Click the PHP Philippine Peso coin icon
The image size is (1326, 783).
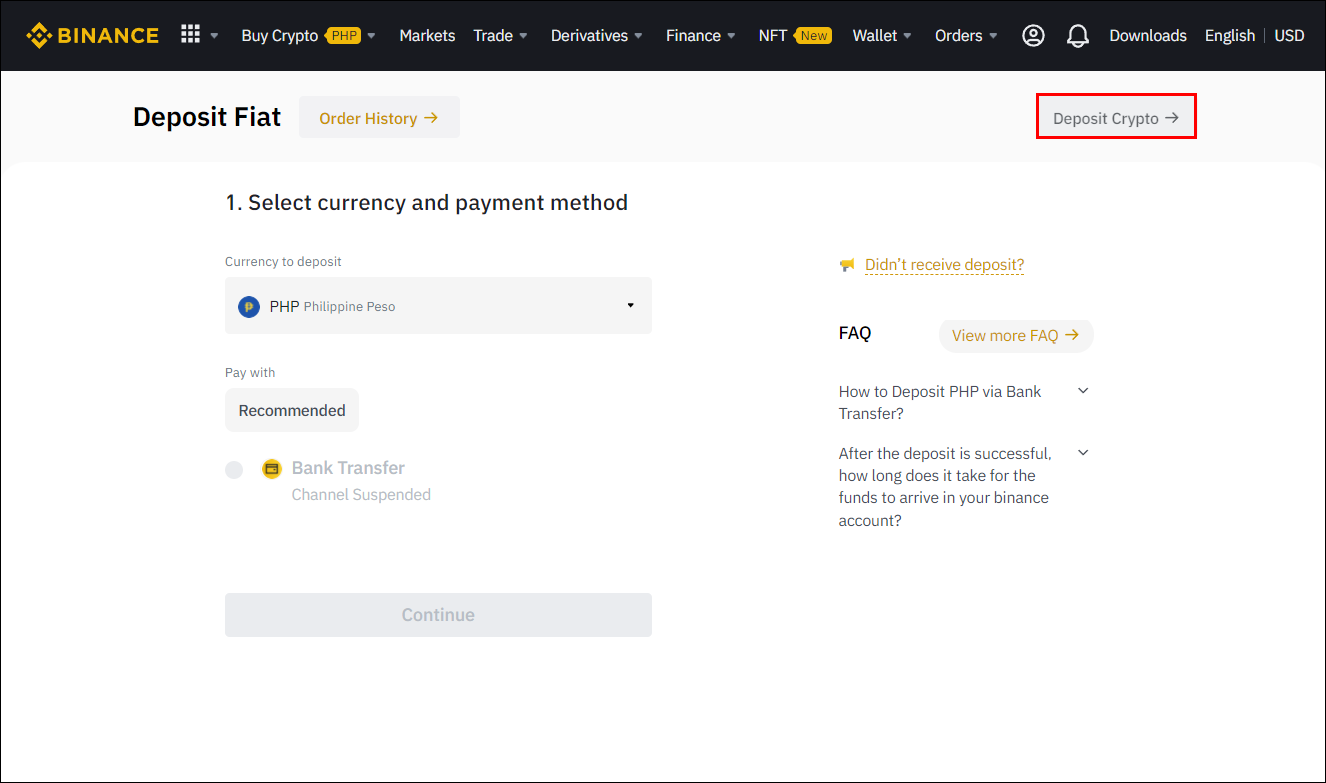point(248,306)
